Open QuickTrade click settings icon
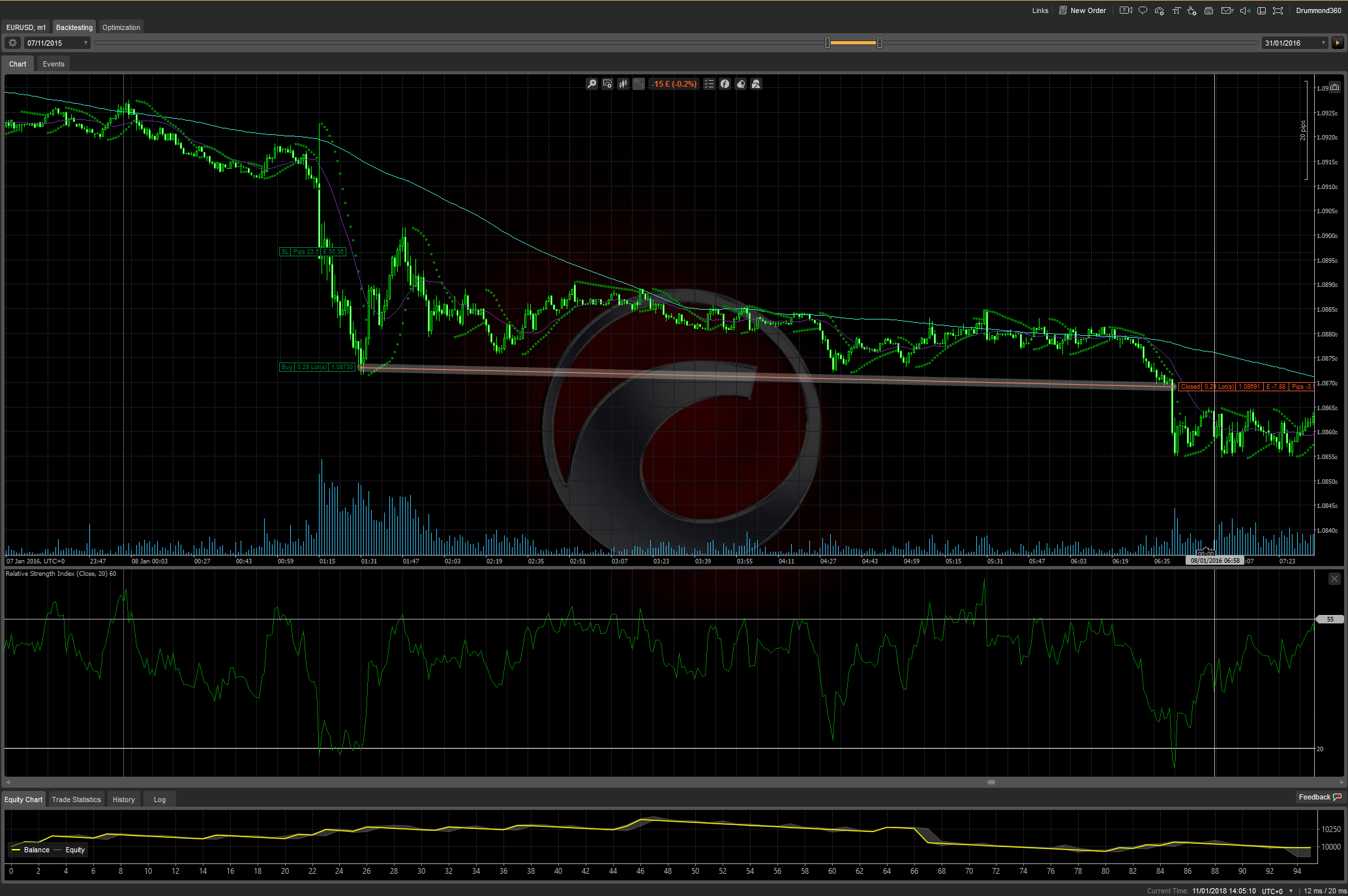The width and height of the screenshot is (1348, 896). (x=1192, y=10)
